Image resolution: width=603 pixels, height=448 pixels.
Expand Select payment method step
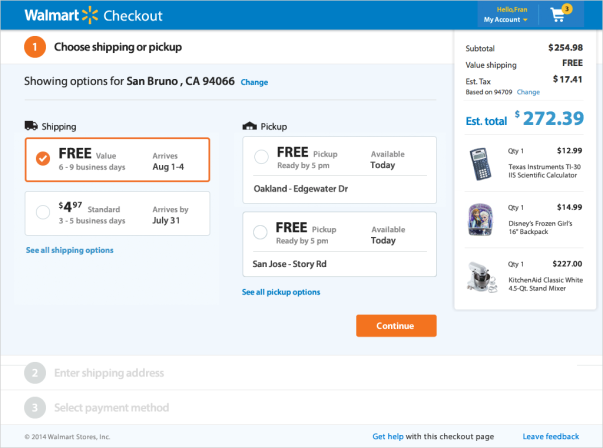pyautogui.click(x=111, y=407)
